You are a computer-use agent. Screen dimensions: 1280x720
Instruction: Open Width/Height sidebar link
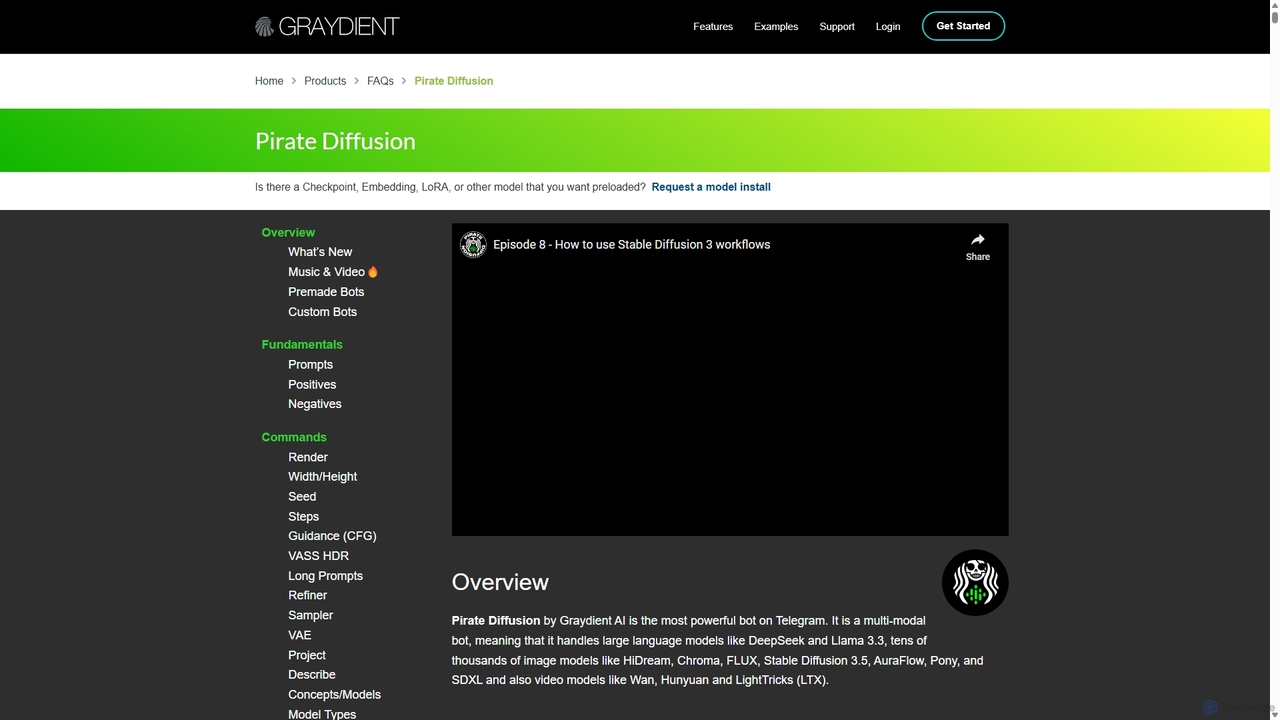322,477
